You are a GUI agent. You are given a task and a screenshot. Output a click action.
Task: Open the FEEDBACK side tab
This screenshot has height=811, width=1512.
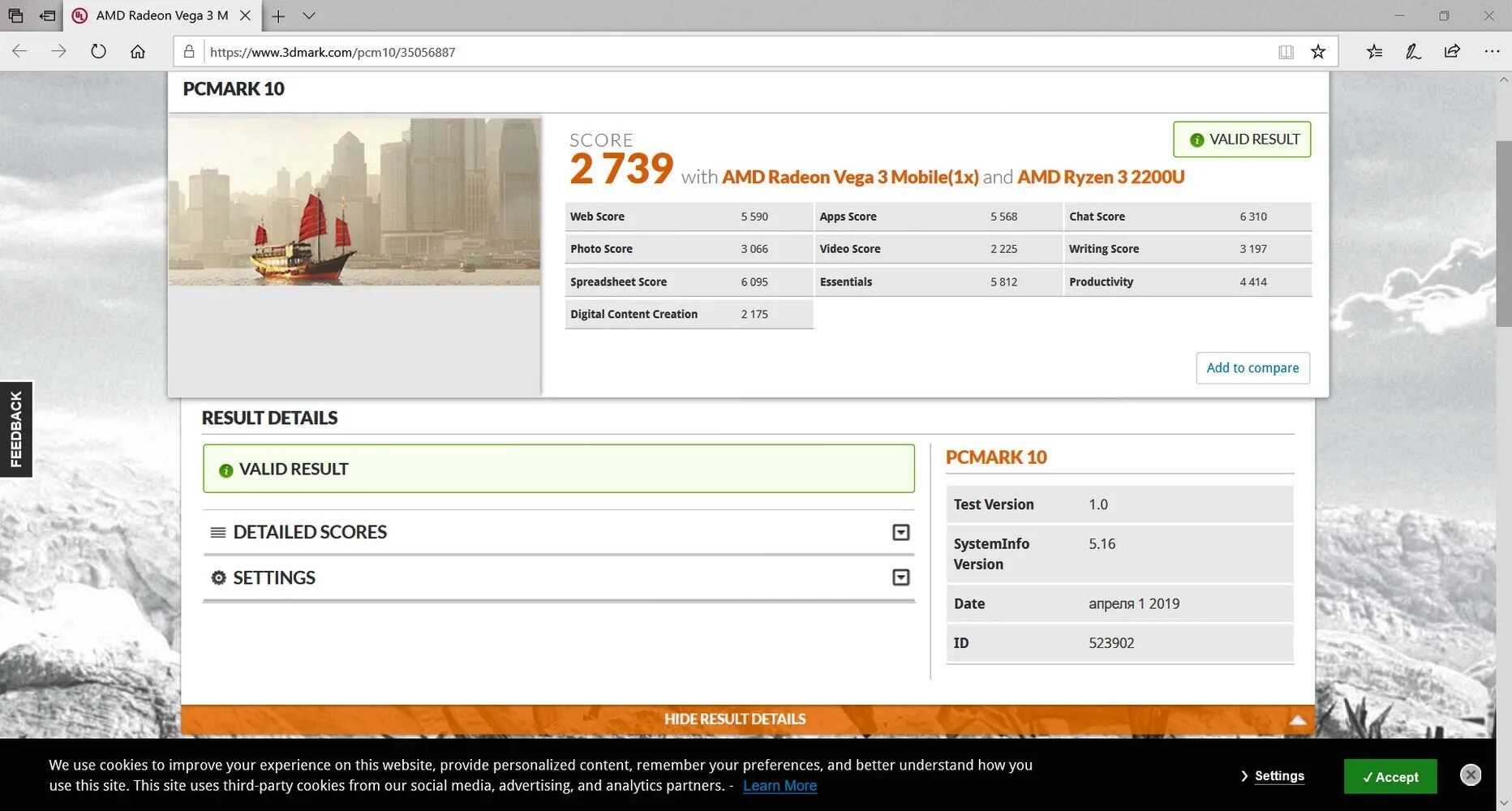[x=16, y=429]
